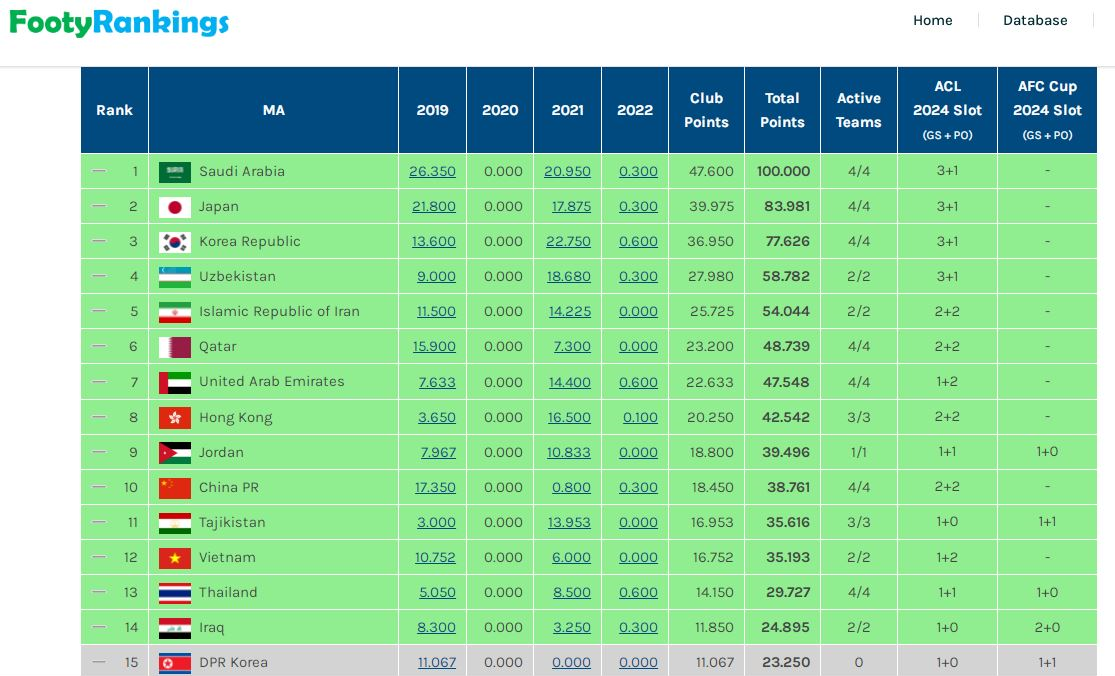Click the Korea Republic flag icon
Viewport: 1115px width, 676px height.
pyautogui.click(x=174, y=242)
